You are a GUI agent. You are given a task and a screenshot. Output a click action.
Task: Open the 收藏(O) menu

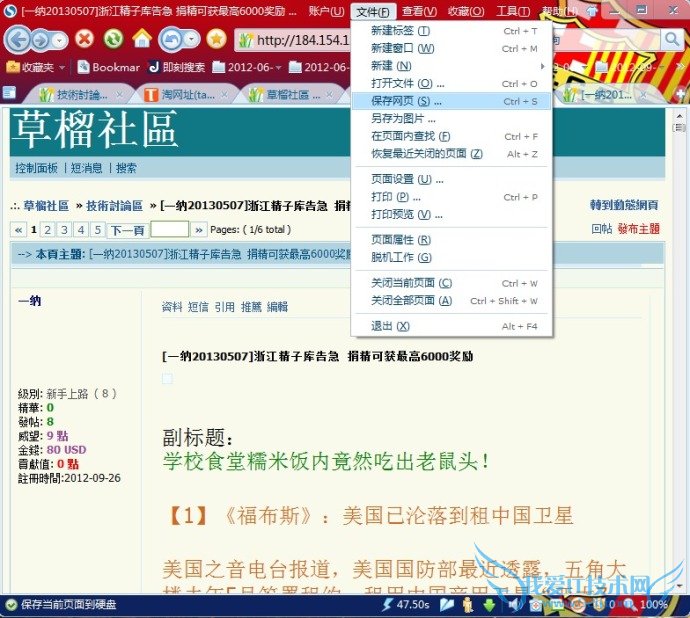point(466,11)
